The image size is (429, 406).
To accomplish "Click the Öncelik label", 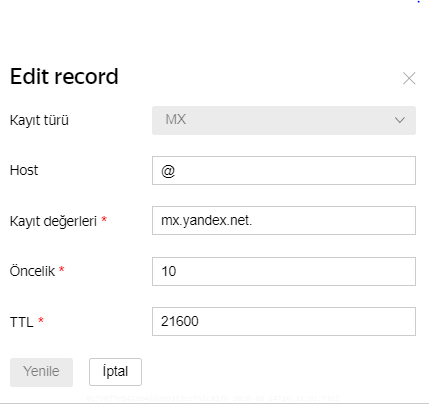I will coord(32,271).
